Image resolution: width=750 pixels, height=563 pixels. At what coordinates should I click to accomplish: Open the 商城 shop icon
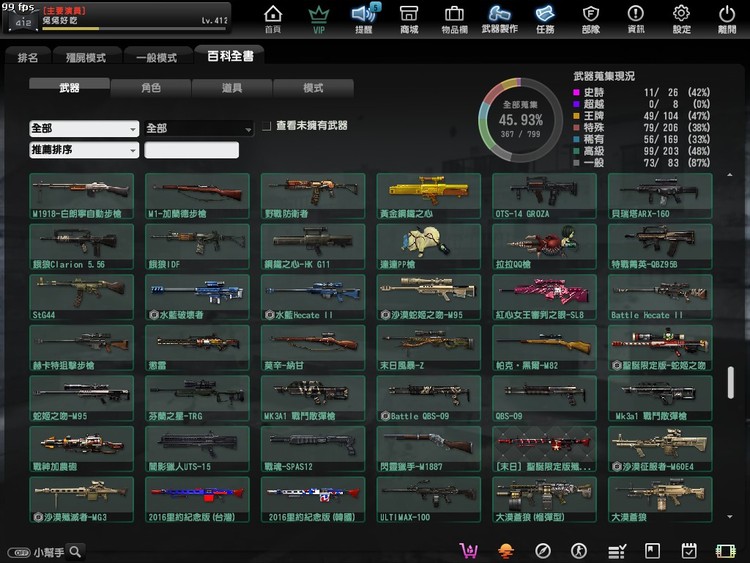pyautogui.click(x=409, y=18)
